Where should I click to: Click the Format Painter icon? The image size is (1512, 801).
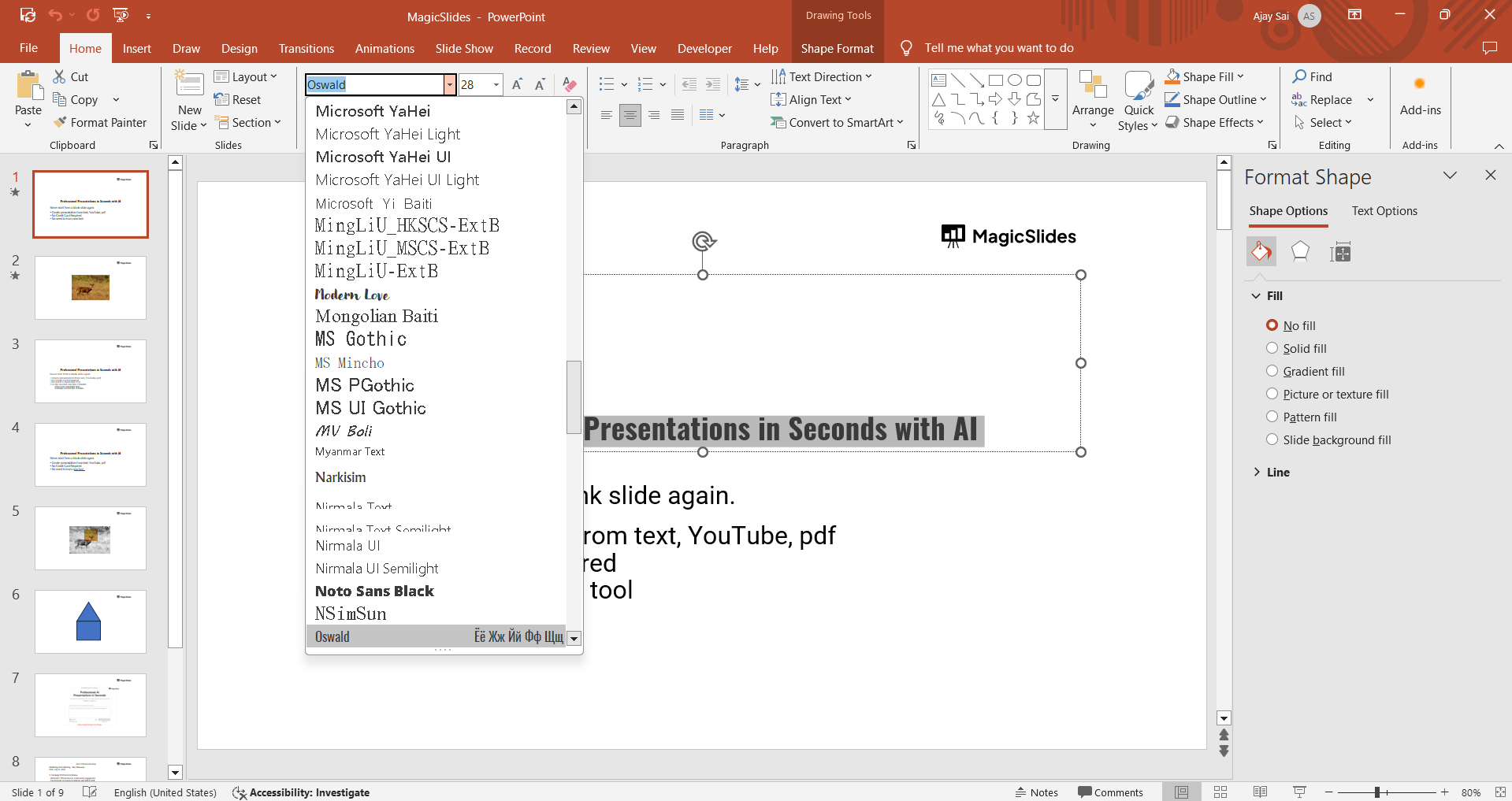tap(60, 123)
